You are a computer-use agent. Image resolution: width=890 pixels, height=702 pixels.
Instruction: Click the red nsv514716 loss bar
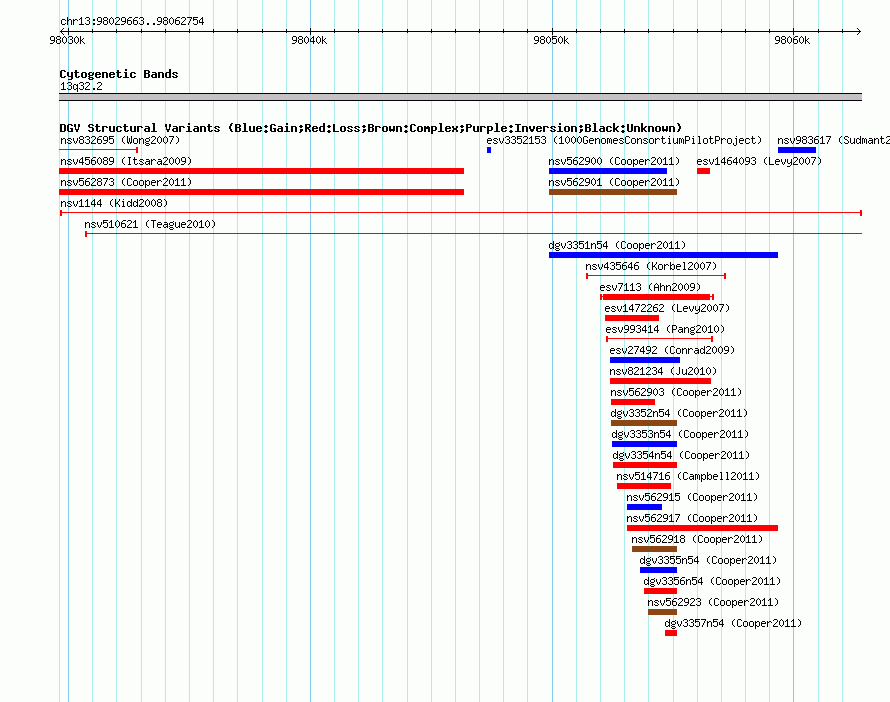pyautogui.click(x=644, y=486)
